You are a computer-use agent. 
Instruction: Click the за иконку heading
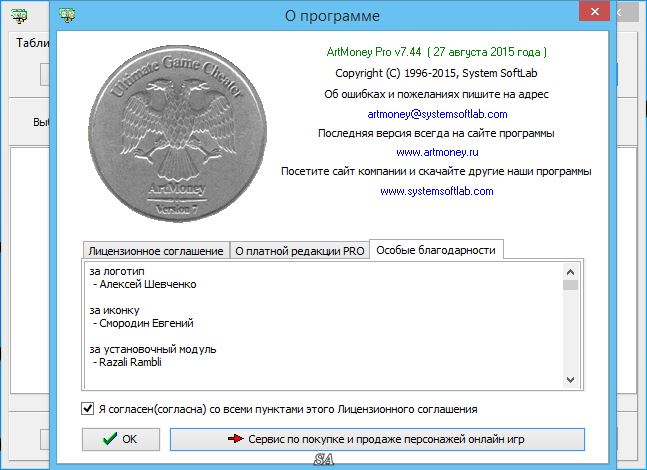click(114, 310)
